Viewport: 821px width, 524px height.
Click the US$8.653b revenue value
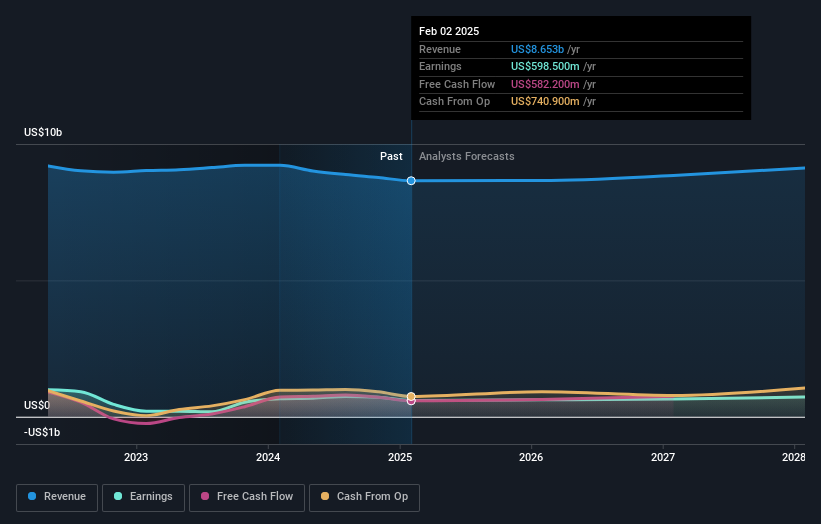(537, 49)
